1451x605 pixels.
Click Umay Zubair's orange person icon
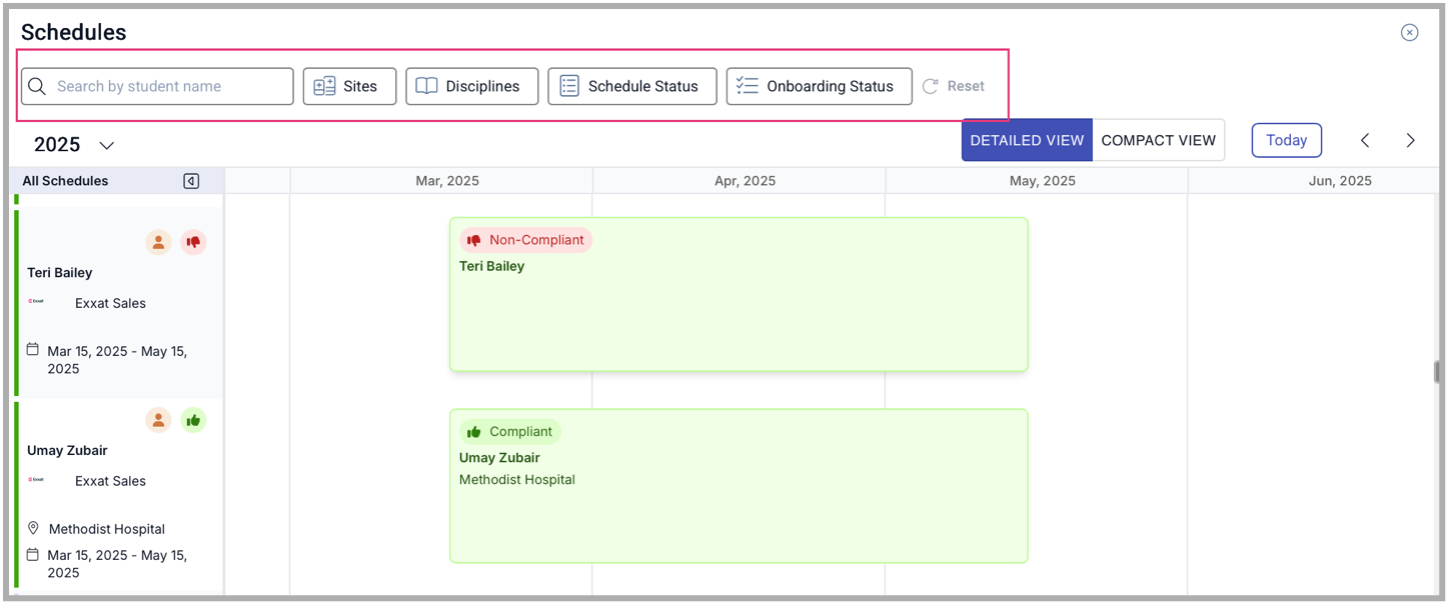coord(158,420)
